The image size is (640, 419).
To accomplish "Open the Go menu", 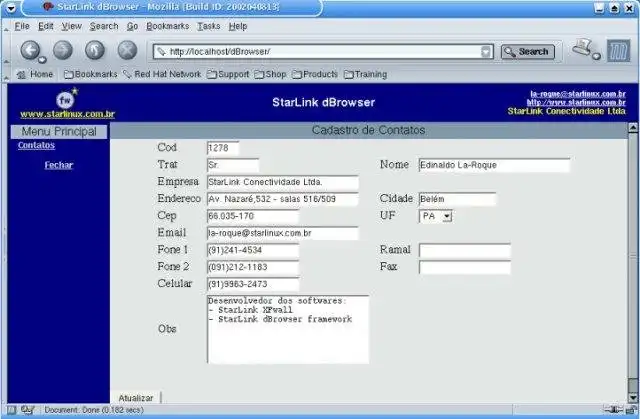I will pyautogui.click(x=132, y=26).
